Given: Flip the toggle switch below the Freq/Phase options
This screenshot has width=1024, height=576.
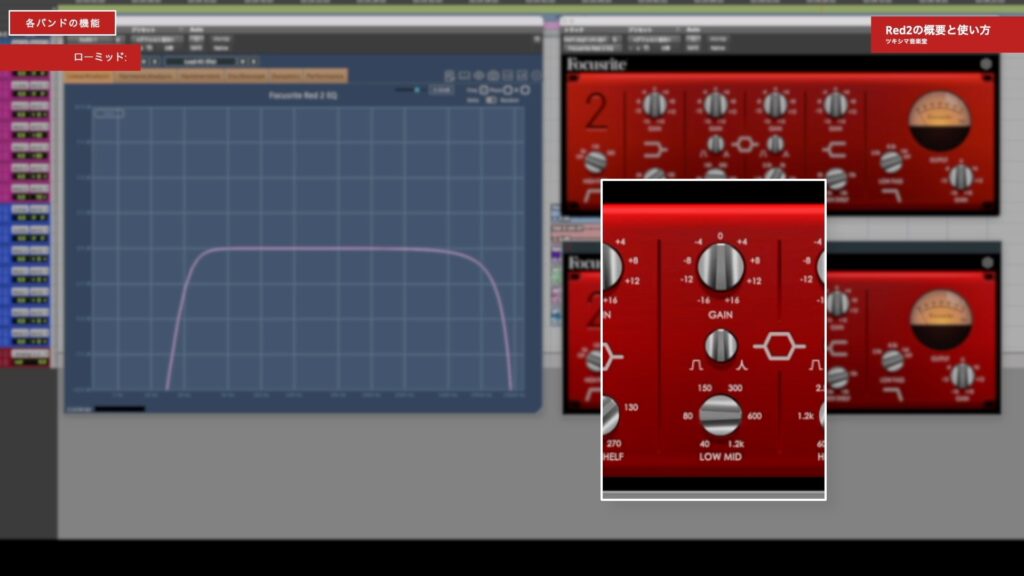Looking at the screenshot, I should [490, 100].
